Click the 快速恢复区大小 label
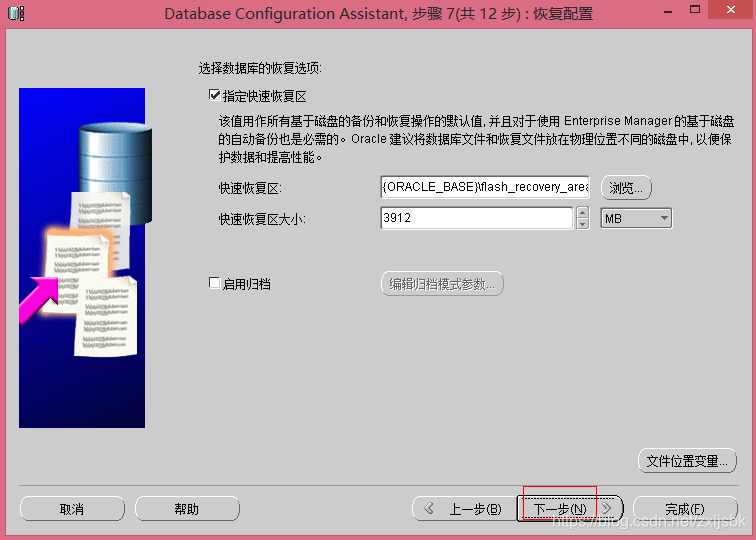 [x=262, y=219]
